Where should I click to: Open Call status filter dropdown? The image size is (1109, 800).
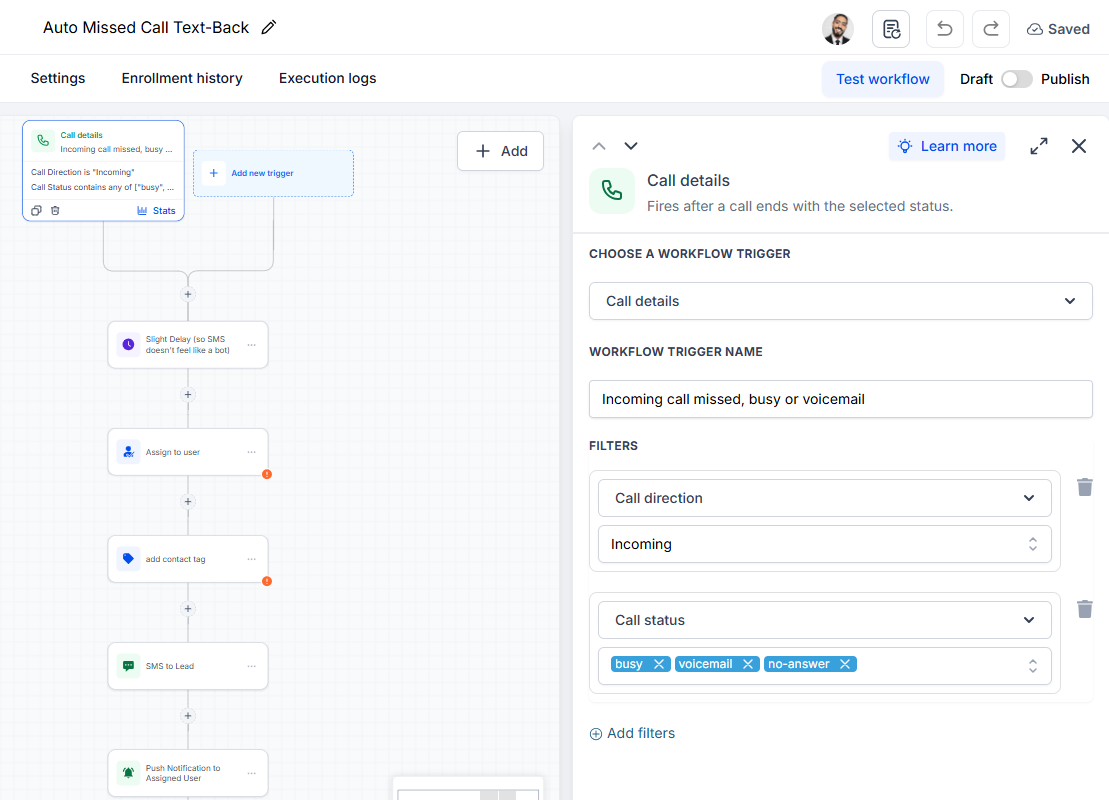[x=824, y=620]
